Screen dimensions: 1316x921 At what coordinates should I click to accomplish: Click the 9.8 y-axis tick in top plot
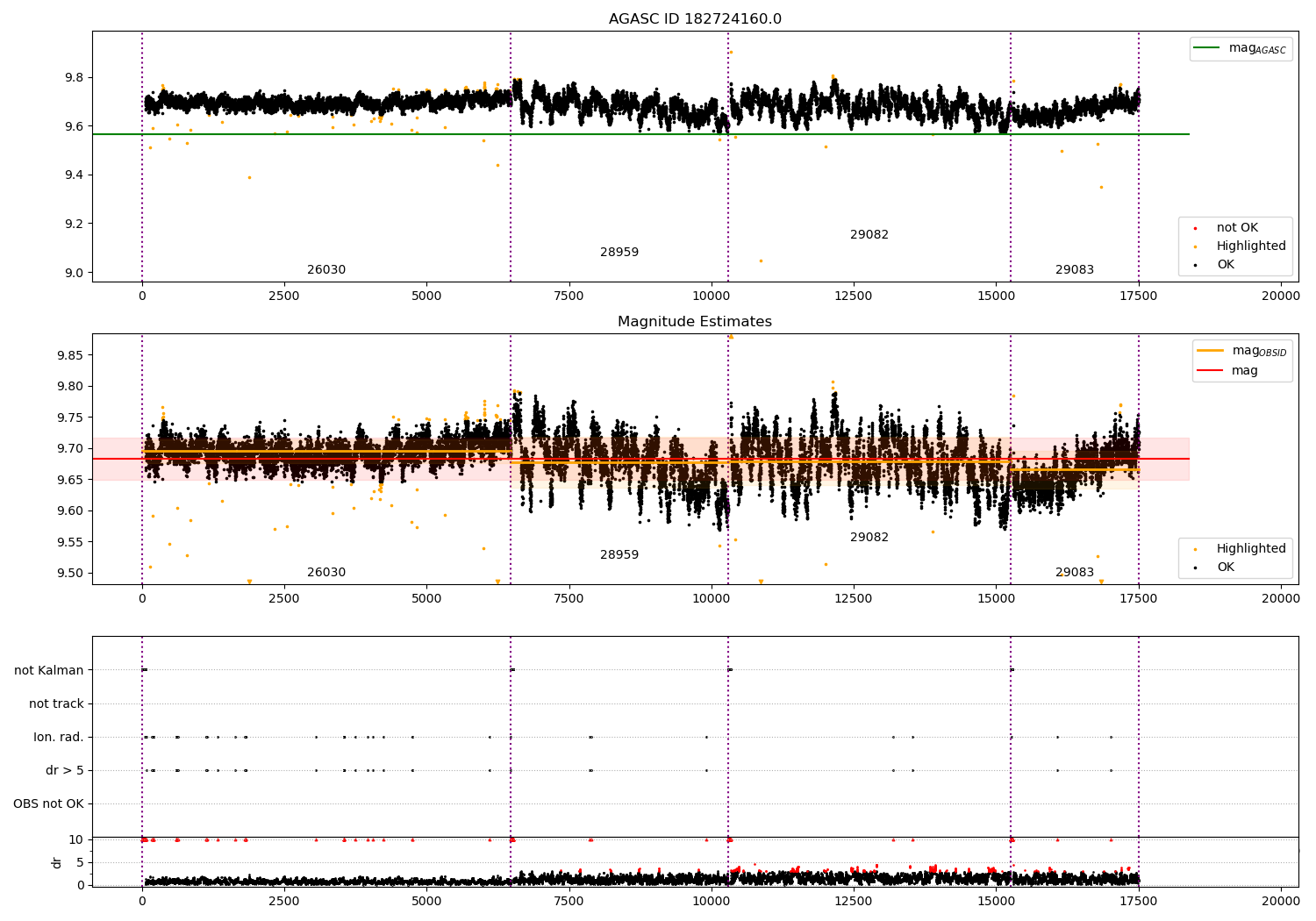click(75, 78)
